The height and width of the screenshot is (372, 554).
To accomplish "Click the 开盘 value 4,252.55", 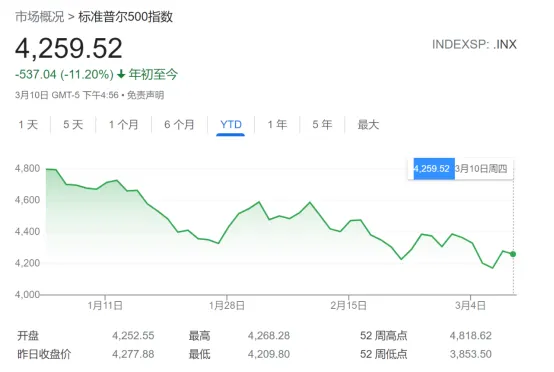I will click(133, 335).
